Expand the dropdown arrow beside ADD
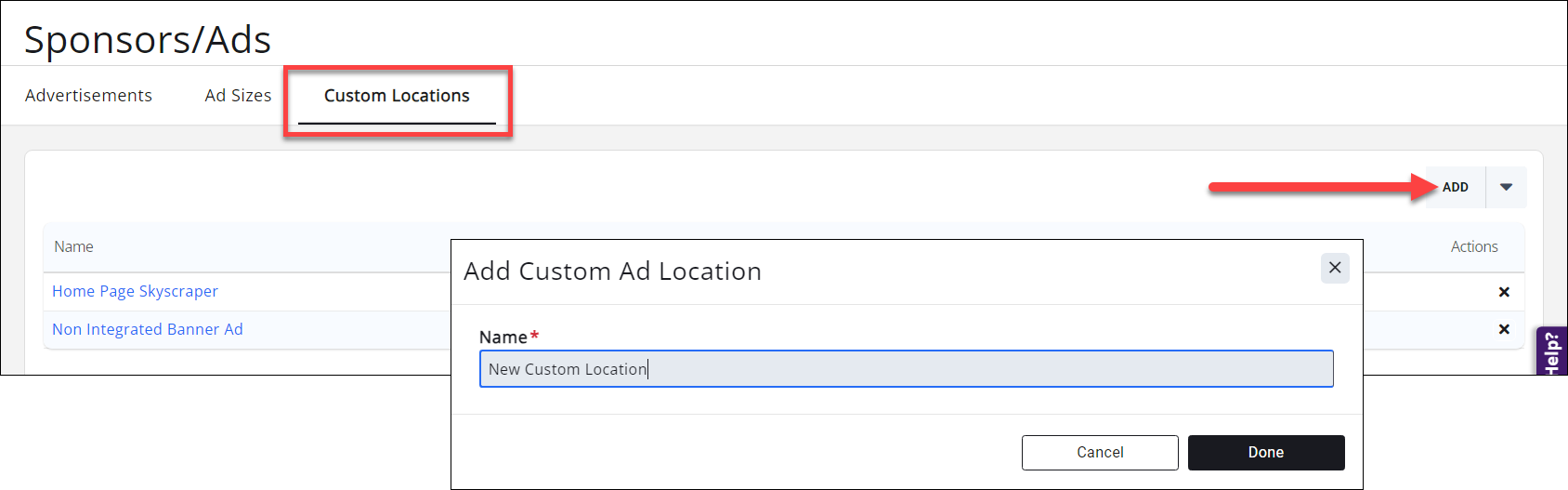Viewport: 1568px width, 490px height. coord(1506,187)
